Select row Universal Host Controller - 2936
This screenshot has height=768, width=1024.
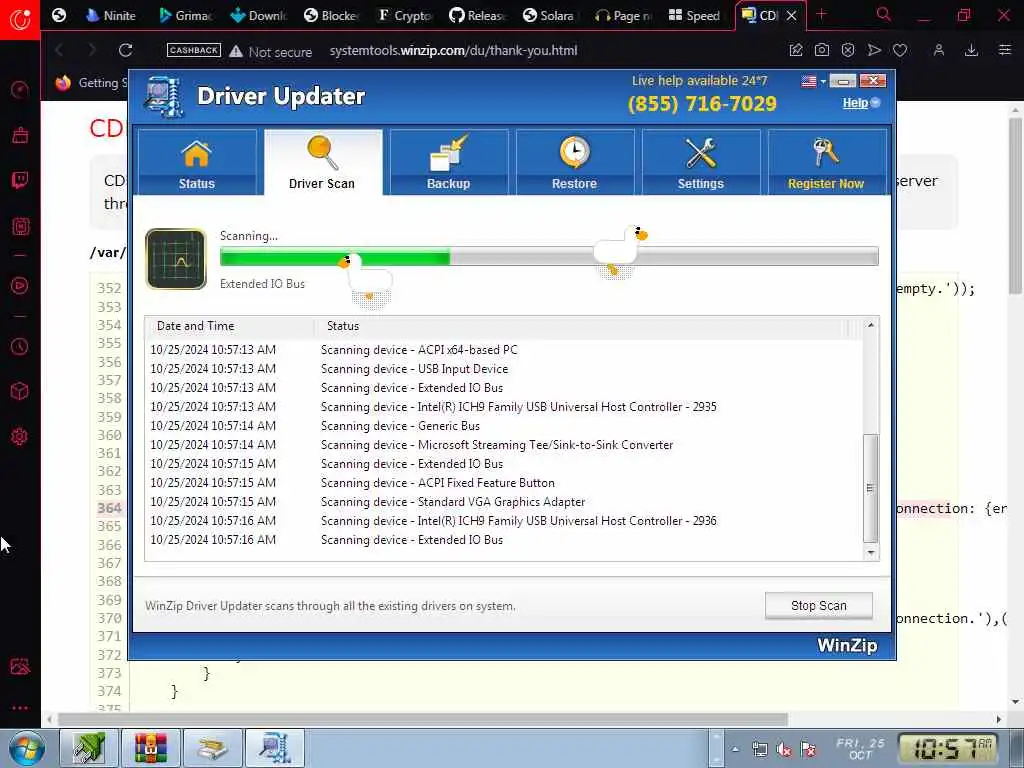tap(503, 520)
